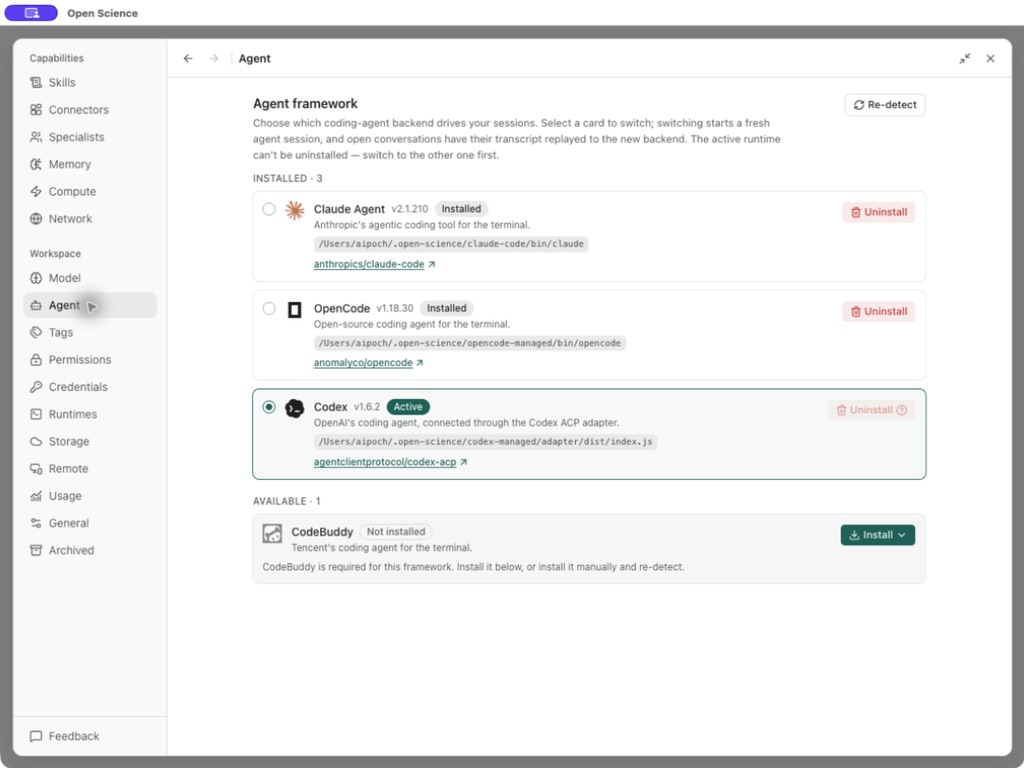This screenshot has height=768, width=1024.
Task: Open Network settings
Action: pyautogui.click(x=89, y=219)
